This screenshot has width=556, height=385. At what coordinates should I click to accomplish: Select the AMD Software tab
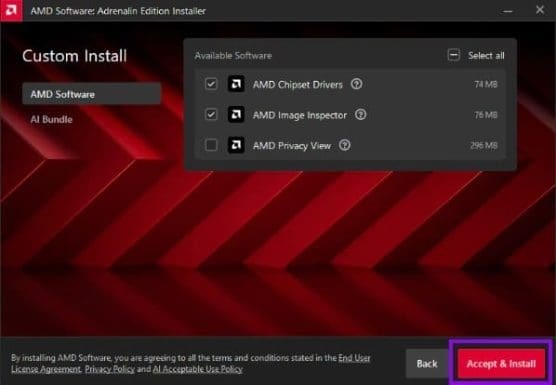pyautogui.click(x=91, y=94)
